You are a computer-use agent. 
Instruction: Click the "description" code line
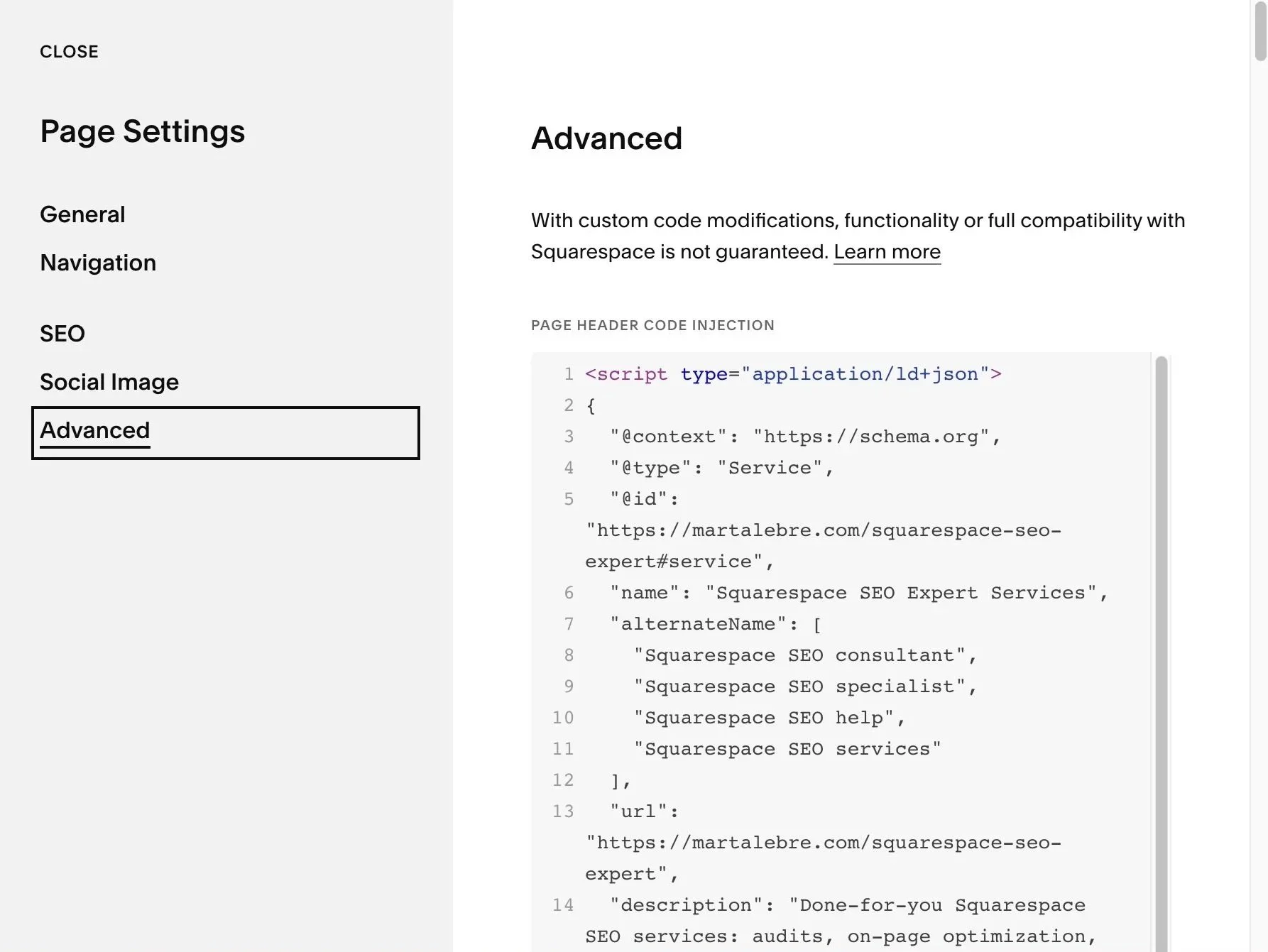847,905
